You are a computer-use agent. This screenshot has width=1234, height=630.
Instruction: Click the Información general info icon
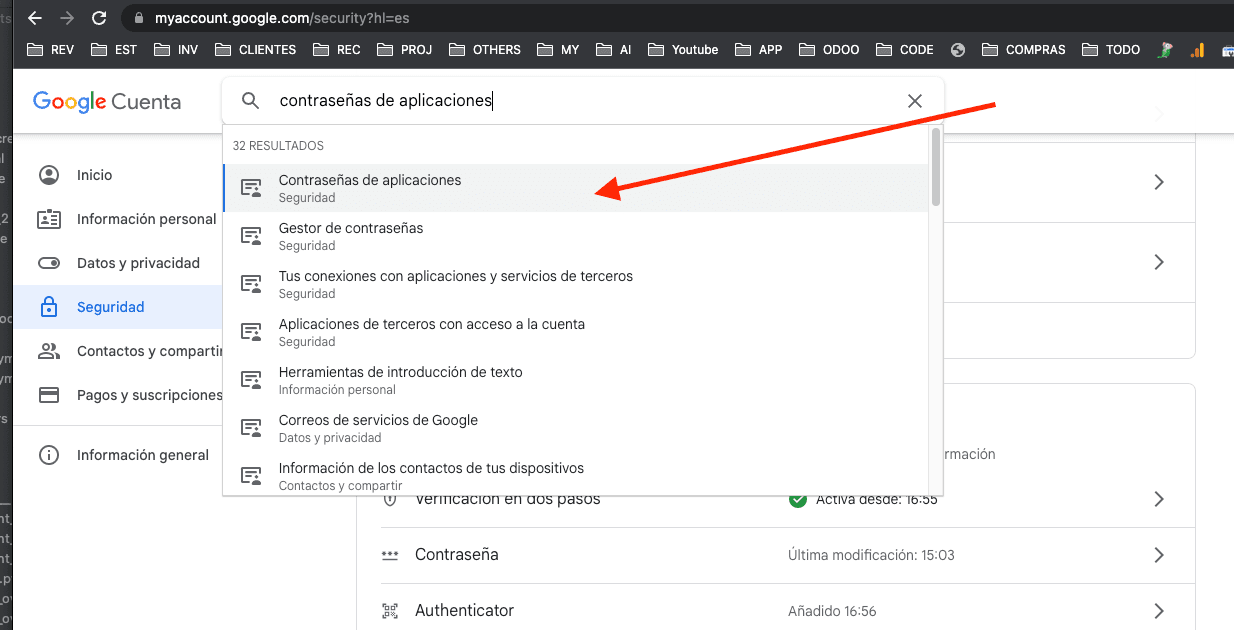pos(49,455)
